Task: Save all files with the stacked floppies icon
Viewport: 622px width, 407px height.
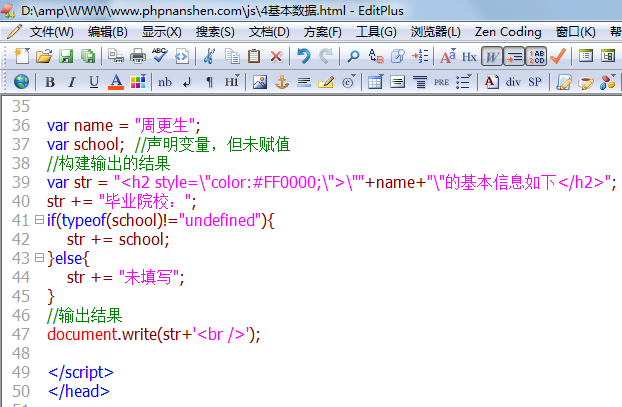Action: coord(88,56)
